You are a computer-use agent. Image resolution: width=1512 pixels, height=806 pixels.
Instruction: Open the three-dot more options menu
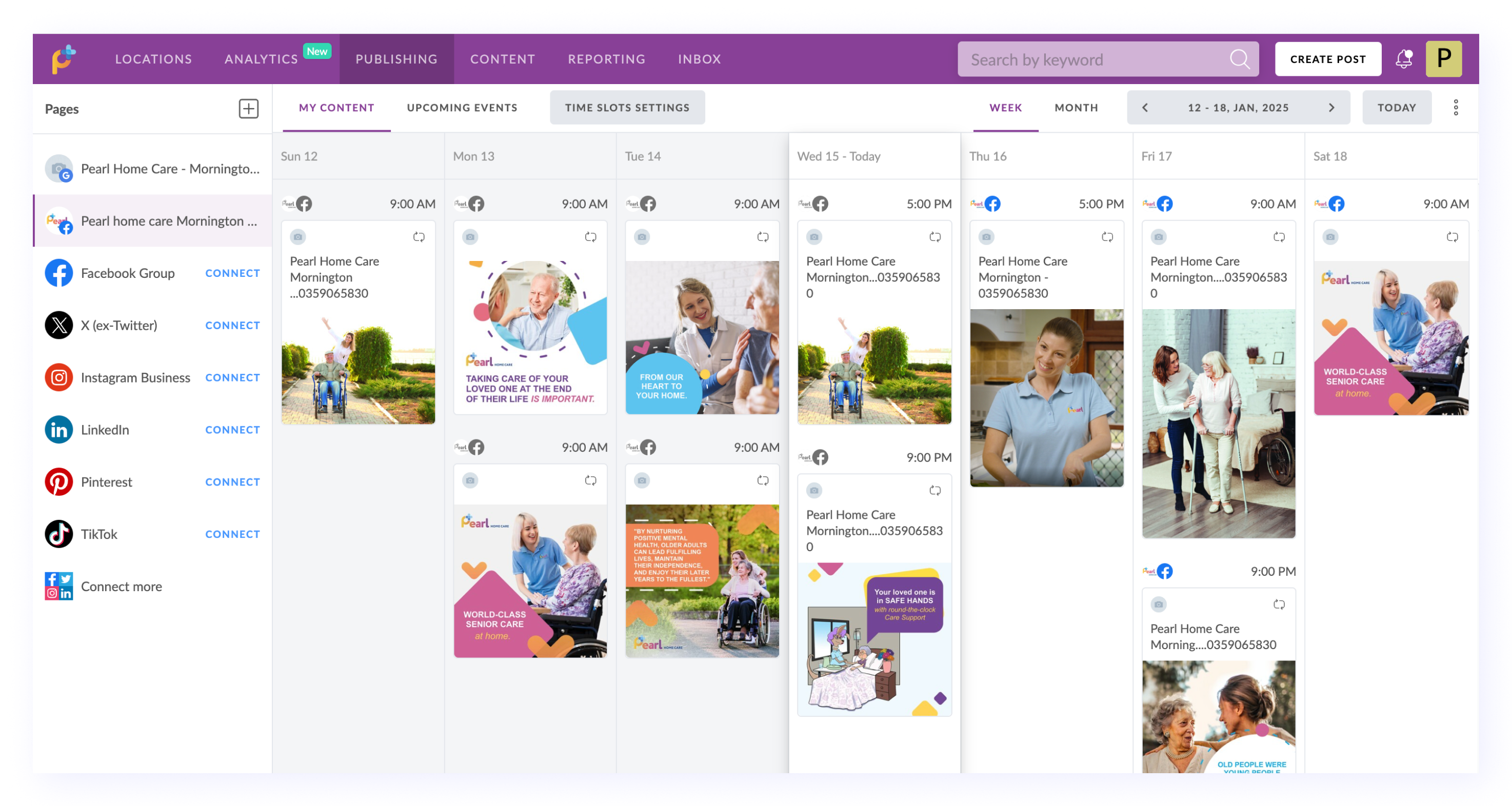(x=1456, y=107)
